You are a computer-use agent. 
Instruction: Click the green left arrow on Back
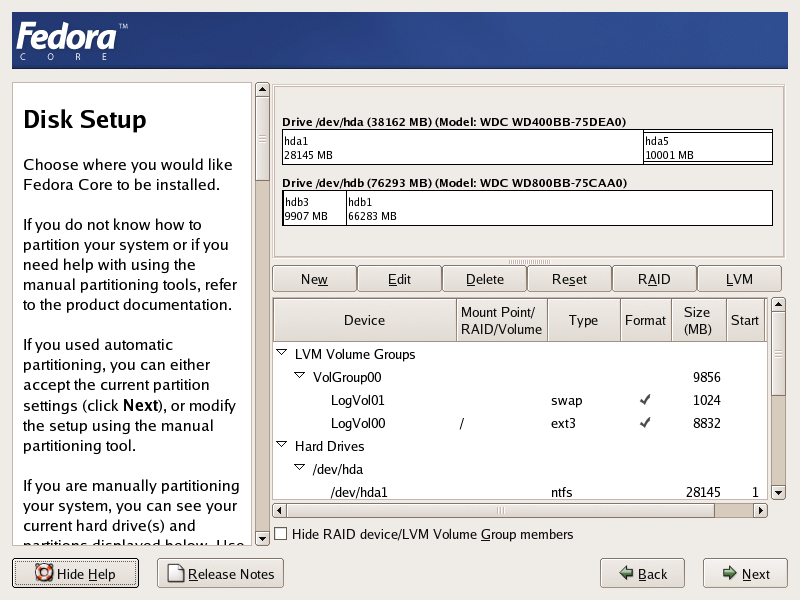click(x=626, y=573)
